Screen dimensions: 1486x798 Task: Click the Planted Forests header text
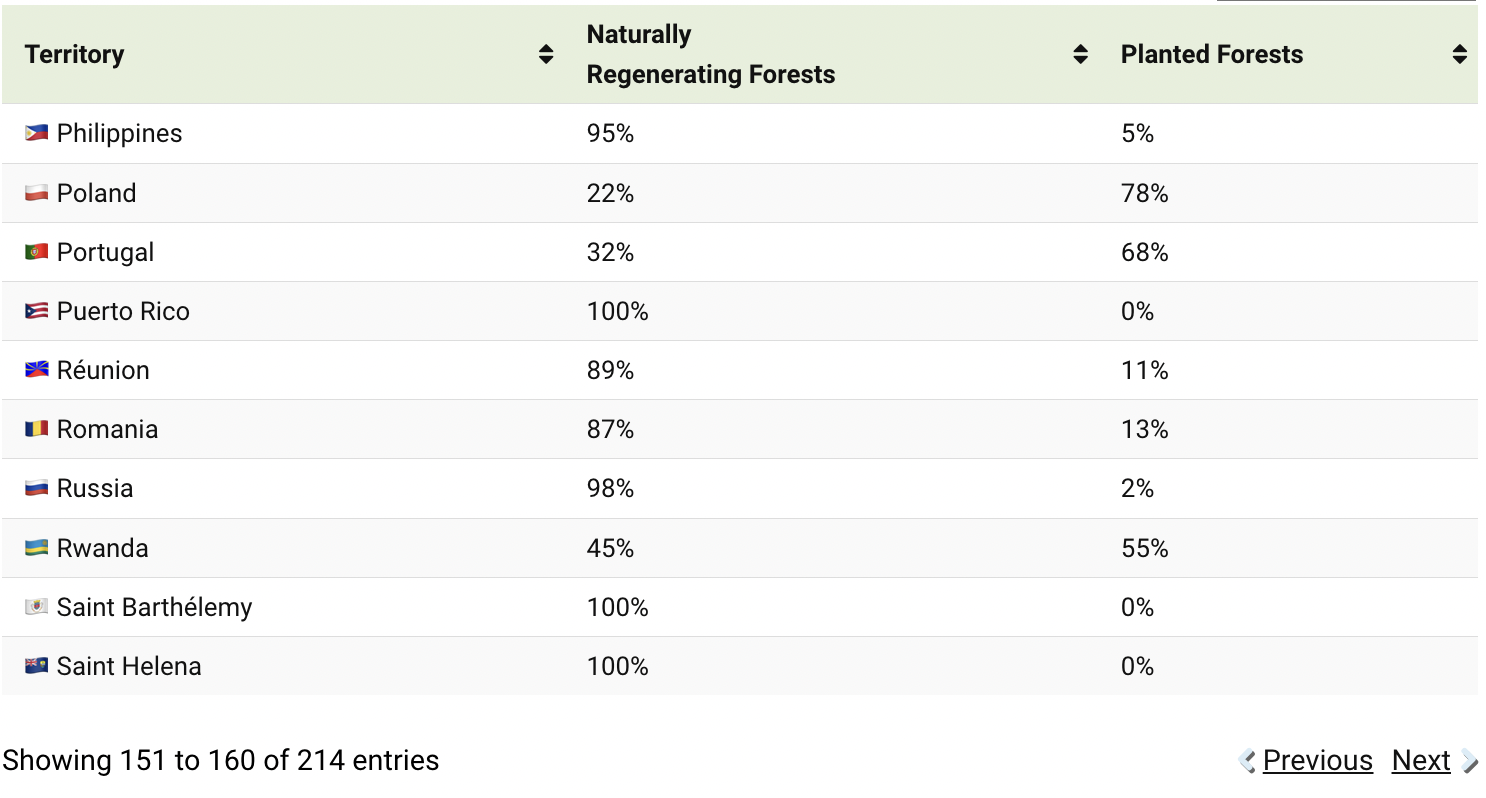coord(1212,55)
